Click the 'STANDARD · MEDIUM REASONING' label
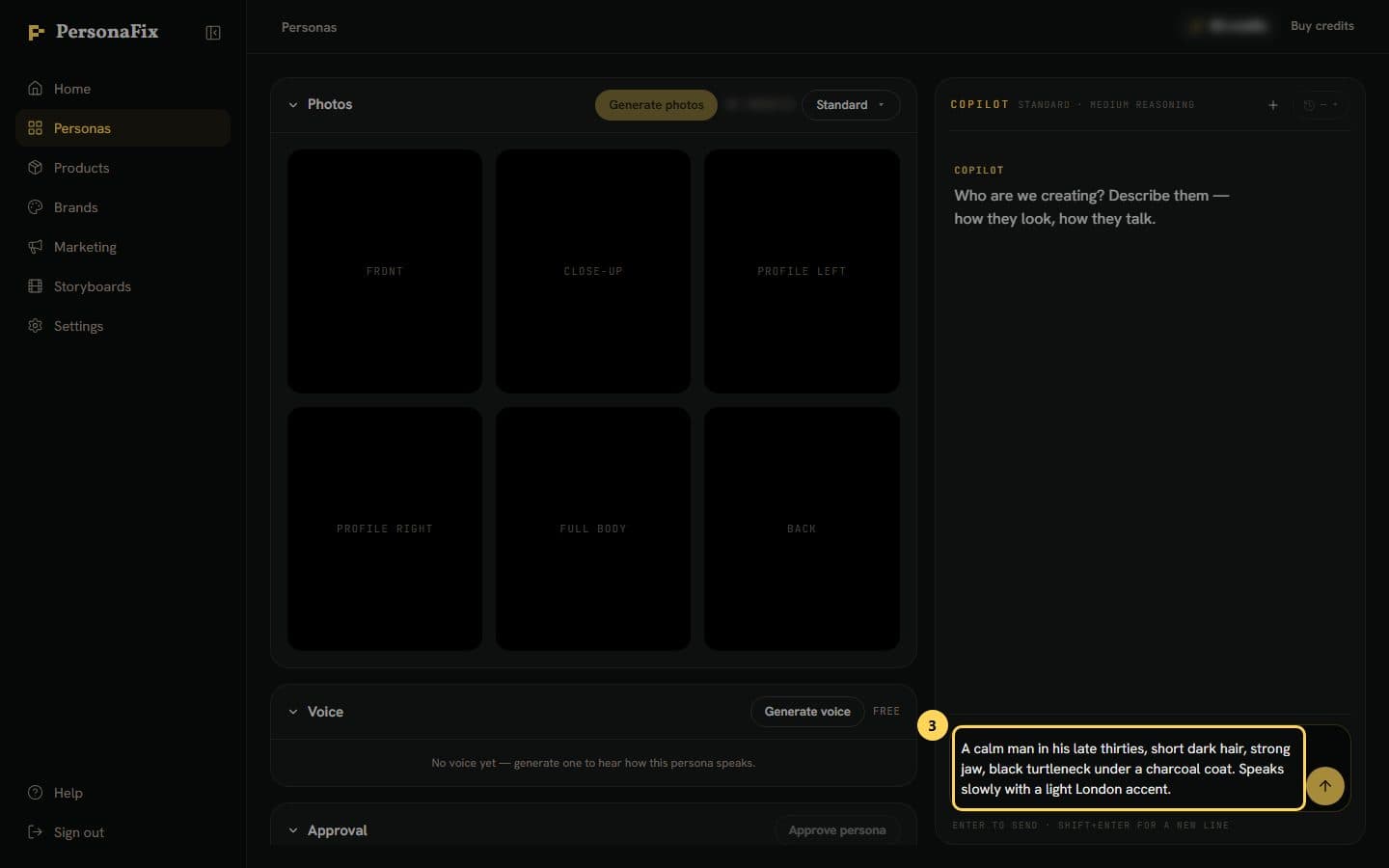Viewport: 1389px width, 868px height. [x=1106, y=105]
